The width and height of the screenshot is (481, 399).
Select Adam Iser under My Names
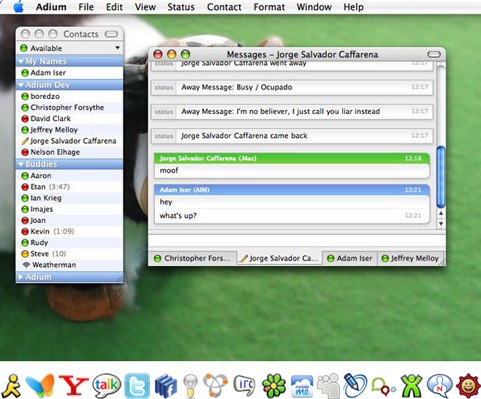(x=69, y=73)
